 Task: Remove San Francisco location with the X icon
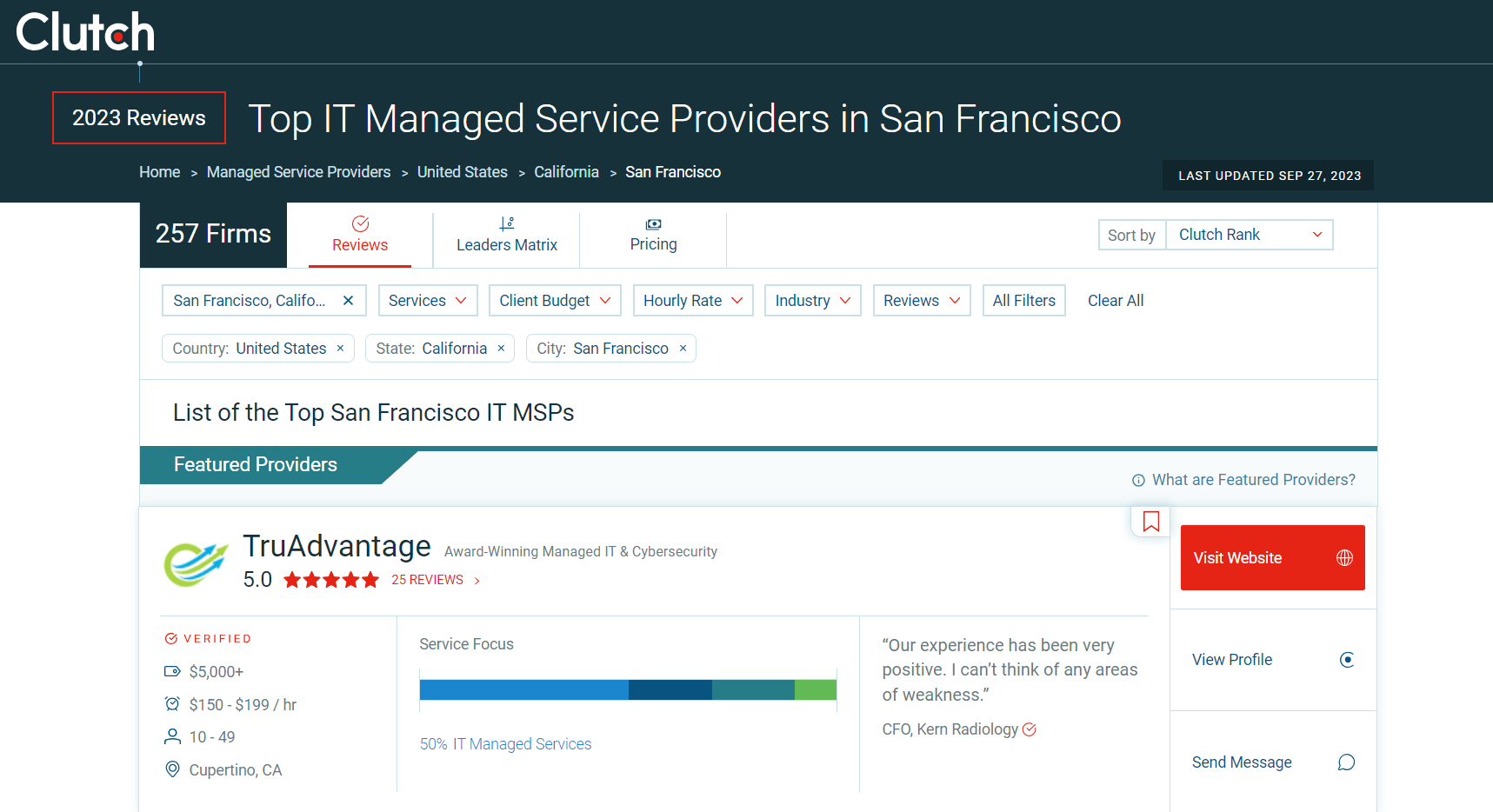coord(348,301)
